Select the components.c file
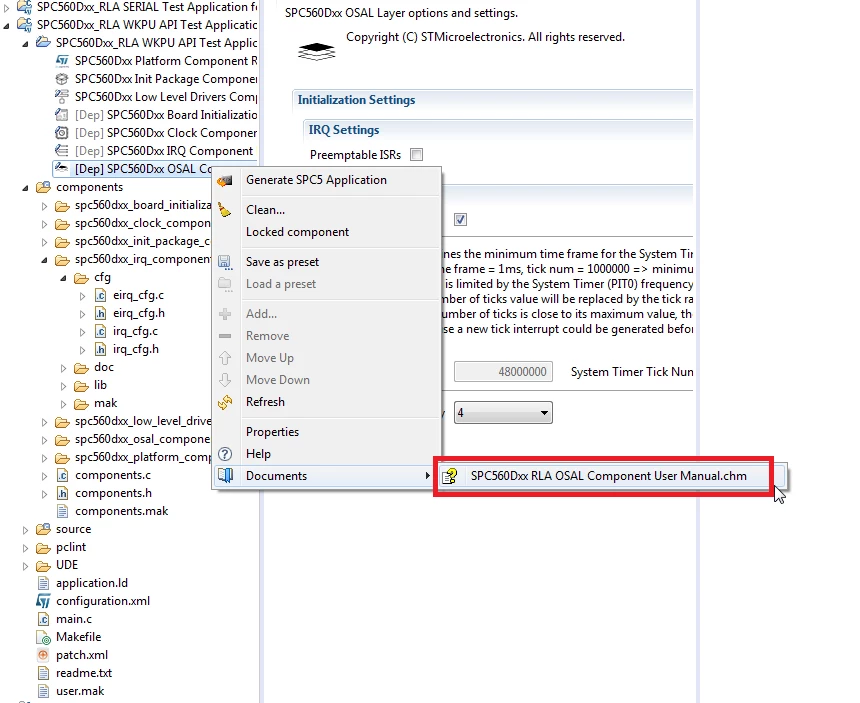The width and height of the screenshot is (860, 703). click(112, 475)
